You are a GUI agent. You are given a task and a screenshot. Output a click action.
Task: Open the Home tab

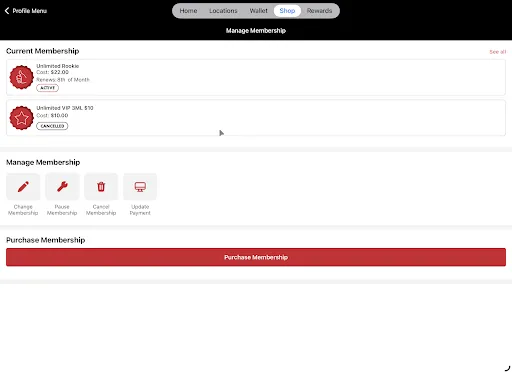(188, 11)
